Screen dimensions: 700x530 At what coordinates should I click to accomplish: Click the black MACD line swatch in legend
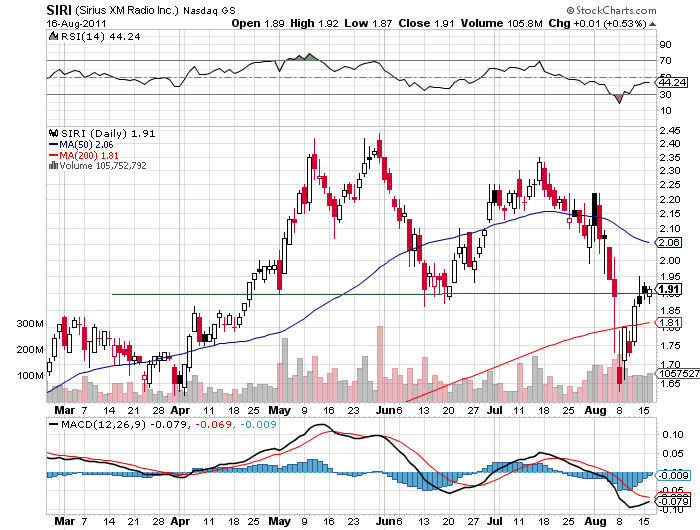coord(53,424)
